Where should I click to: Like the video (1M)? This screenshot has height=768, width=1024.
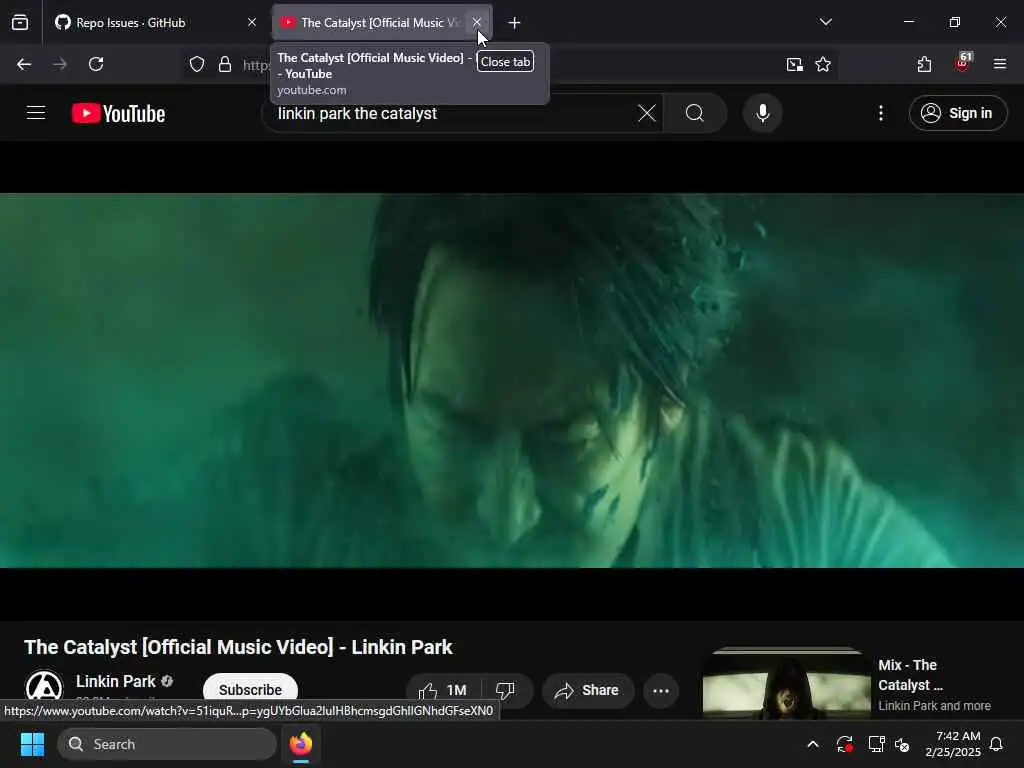[444, 690]
